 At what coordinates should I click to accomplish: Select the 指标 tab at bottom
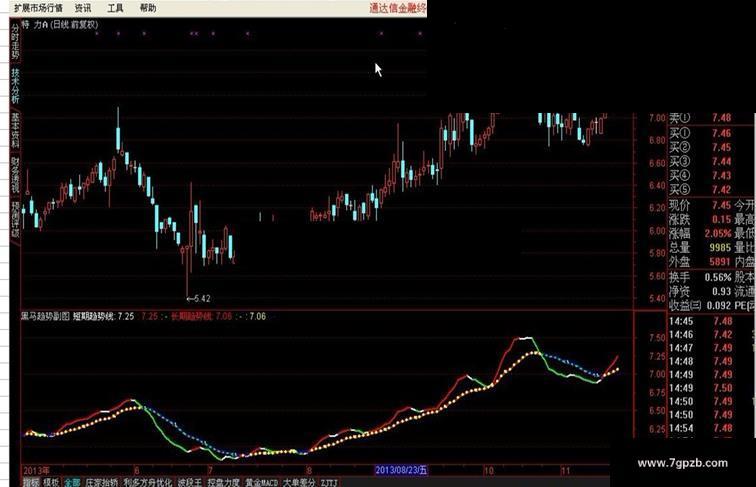point(31,482)
